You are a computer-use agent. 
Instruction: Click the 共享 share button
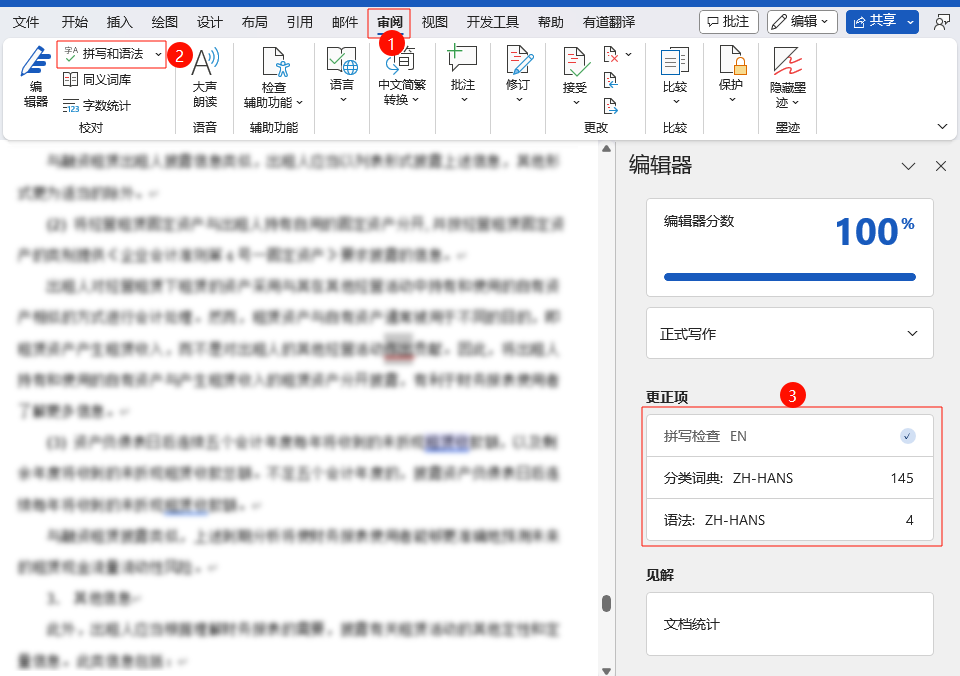pos(882,21)
